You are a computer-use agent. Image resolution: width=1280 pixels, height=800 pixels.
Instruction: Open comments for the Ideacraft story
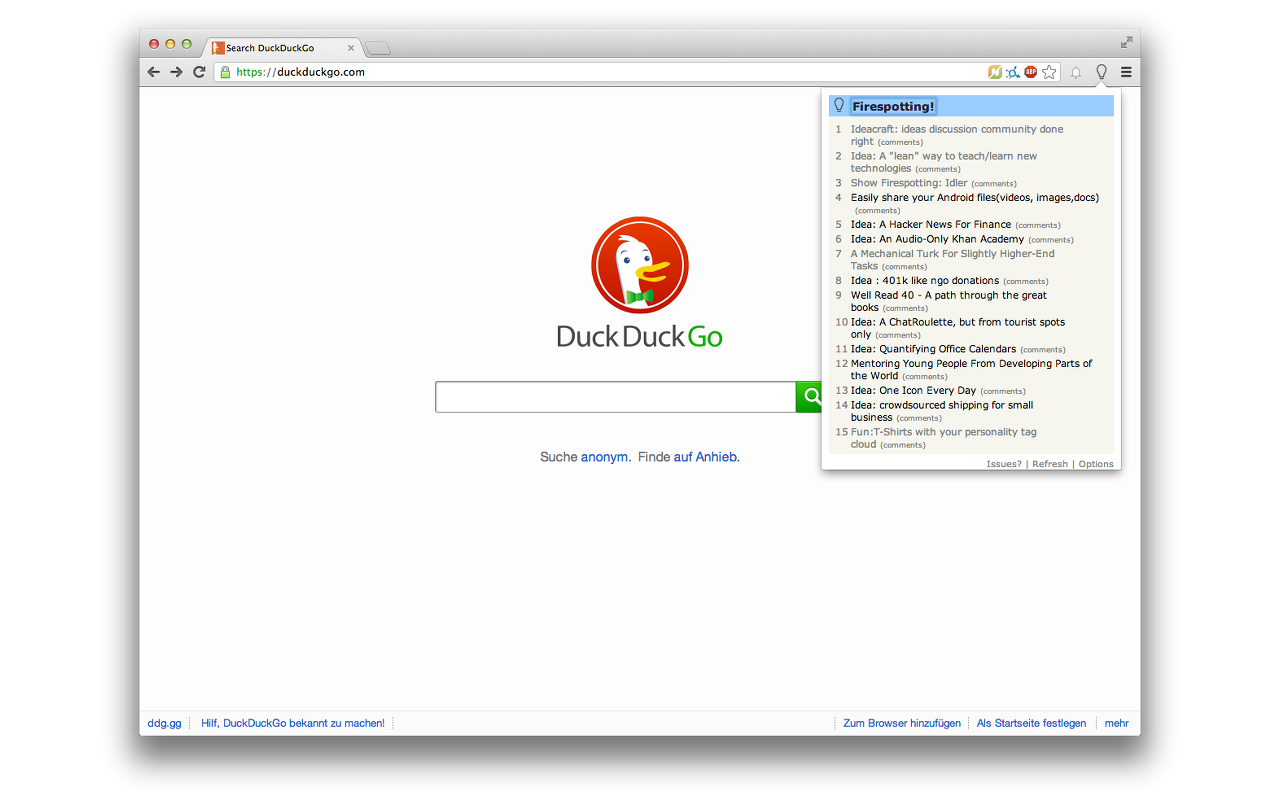tap(900, 142)
